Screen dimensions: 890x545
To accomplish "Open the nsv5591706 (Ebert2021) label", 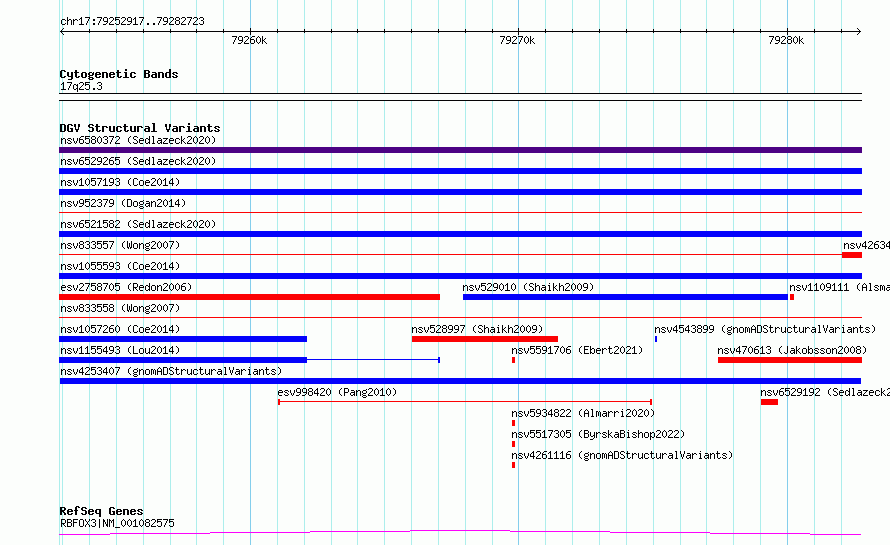I will [577, 350].
